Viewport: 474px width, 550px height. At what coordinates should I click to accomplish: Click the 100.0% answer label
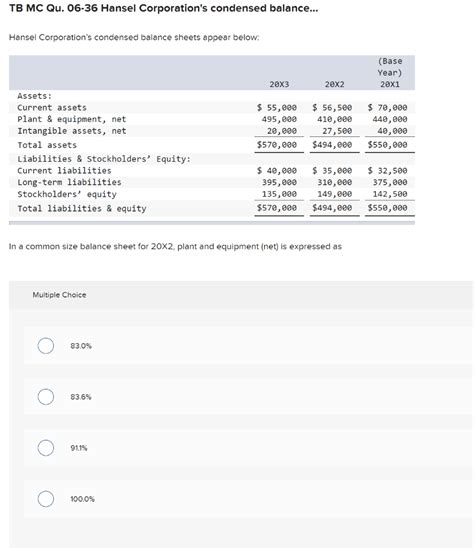point(82,499)
